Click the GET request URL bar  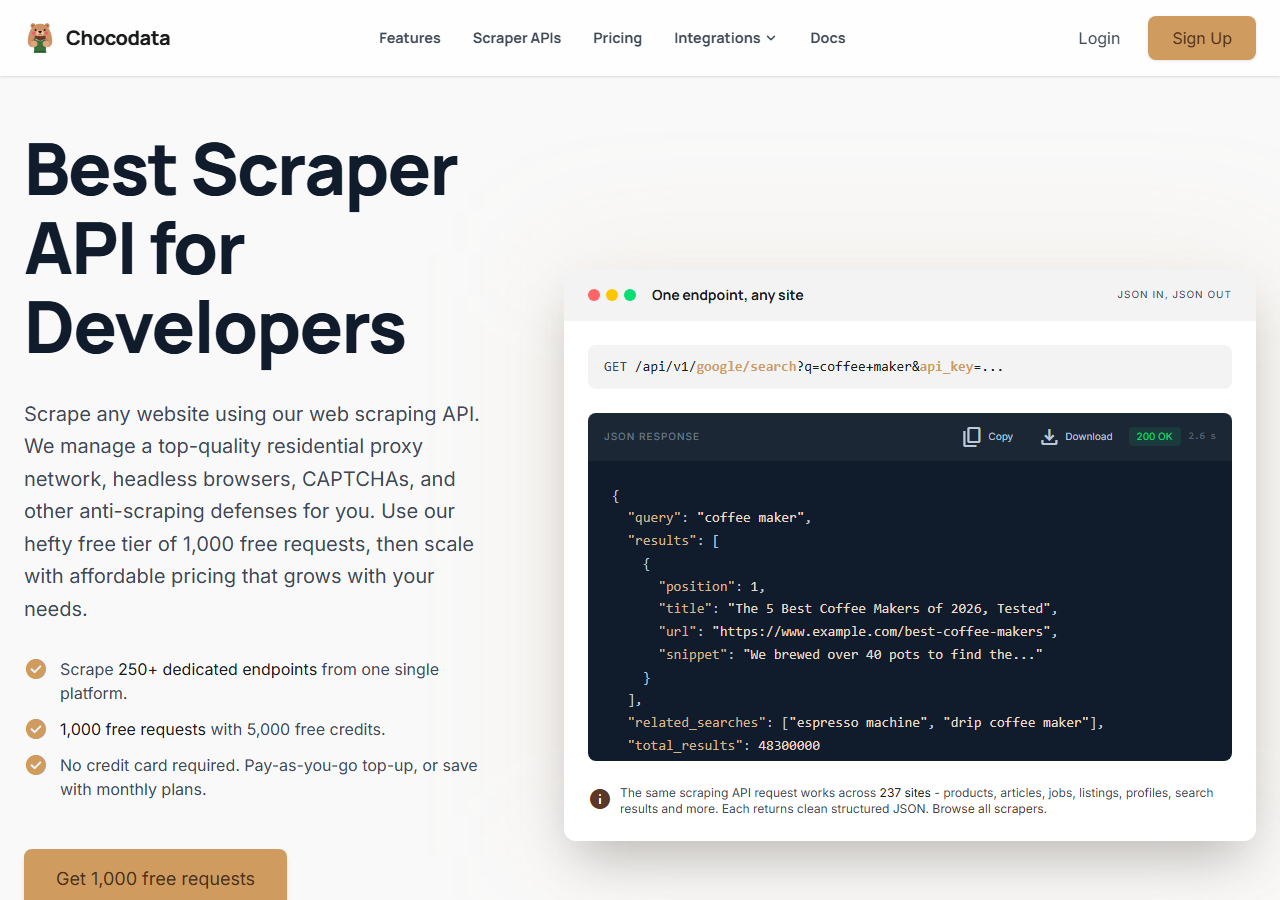tap(910, 367)
